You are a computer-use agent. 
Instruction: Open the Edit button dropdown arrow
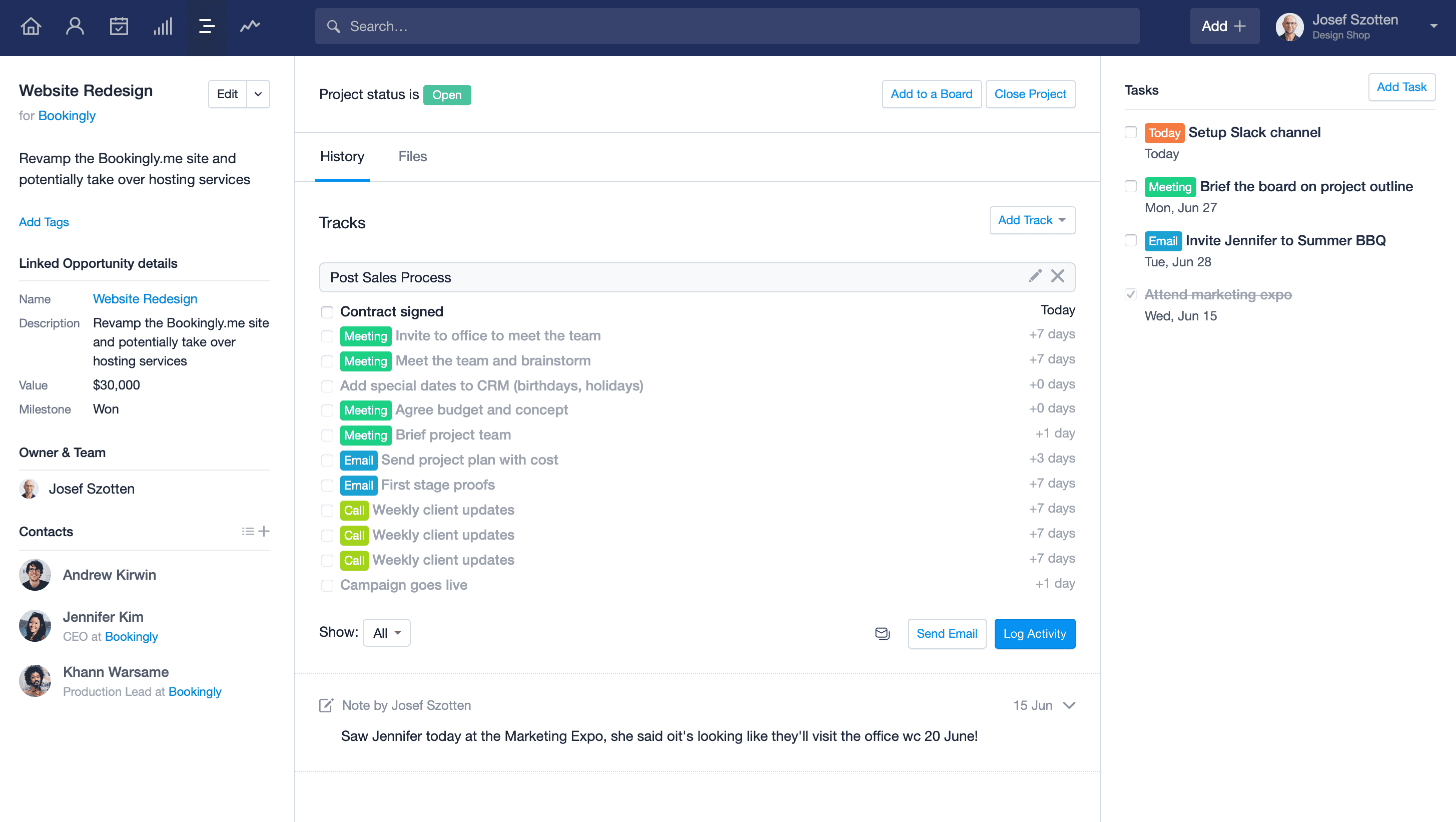click(x=258, y=94)
